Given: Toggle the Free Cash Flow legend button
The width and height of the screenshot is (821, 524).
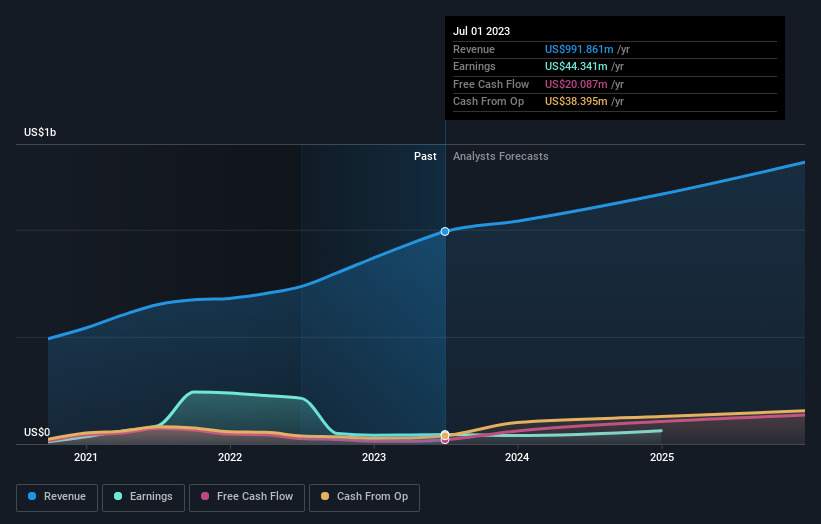Looking at the screenshot, I should coord(247,497).
